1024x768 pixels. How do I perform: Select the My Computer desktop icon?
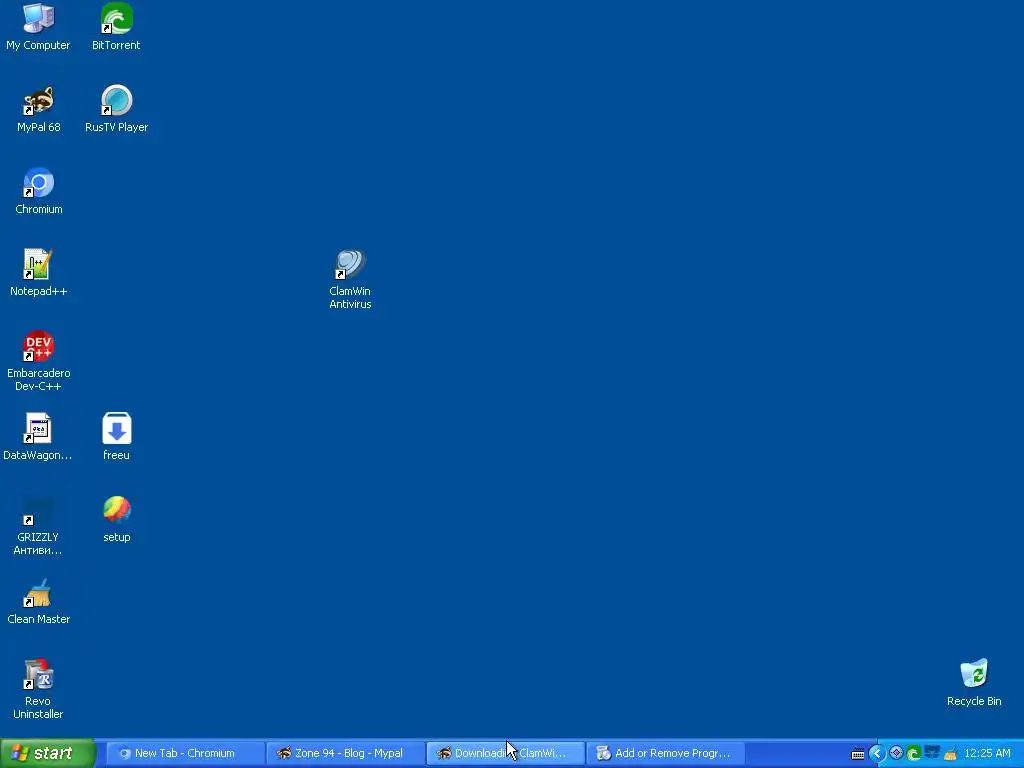click(38, 27)
